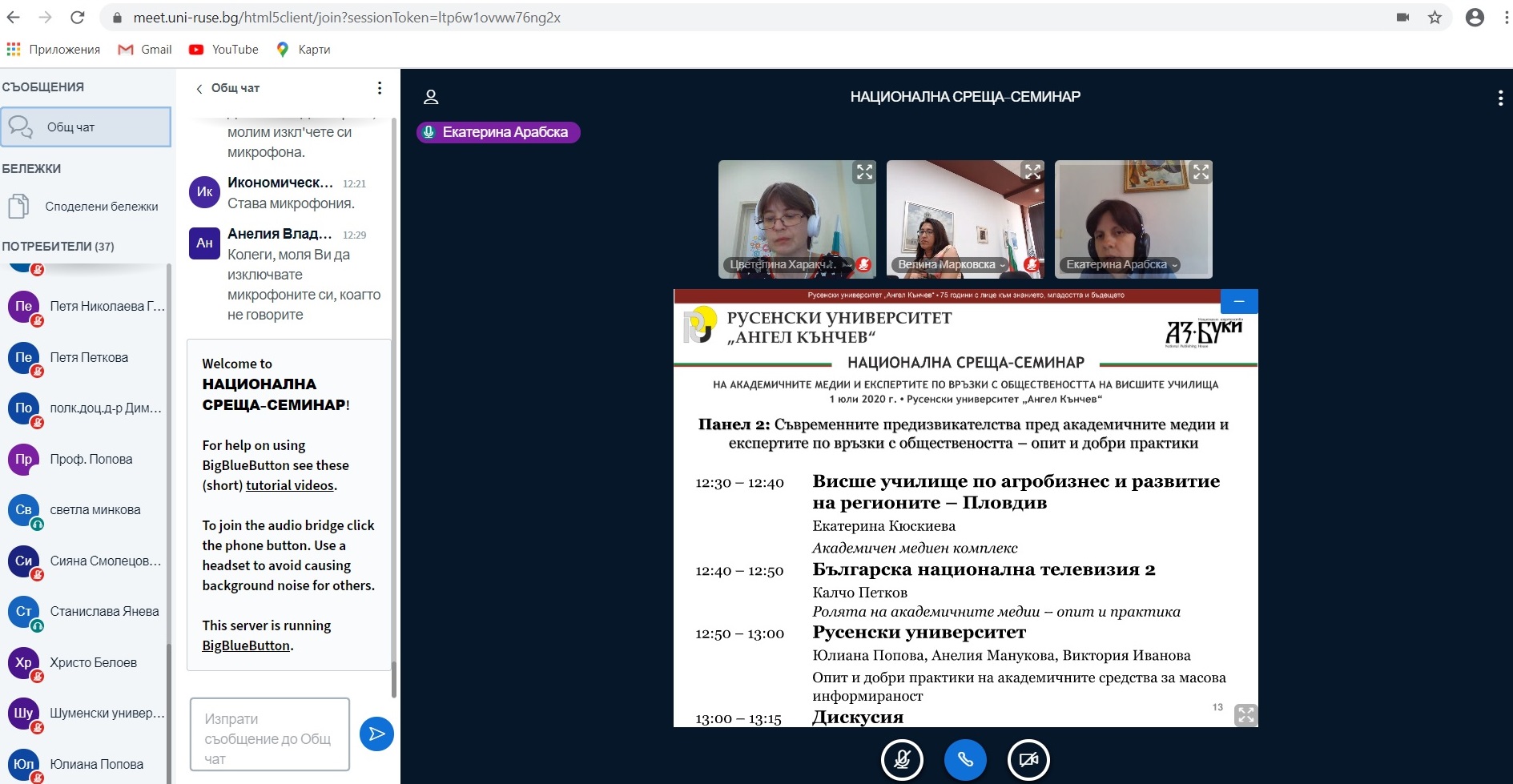1513x784 pixels.
Task: Select user Юлиана Попова
Action: tap(86, 765)
